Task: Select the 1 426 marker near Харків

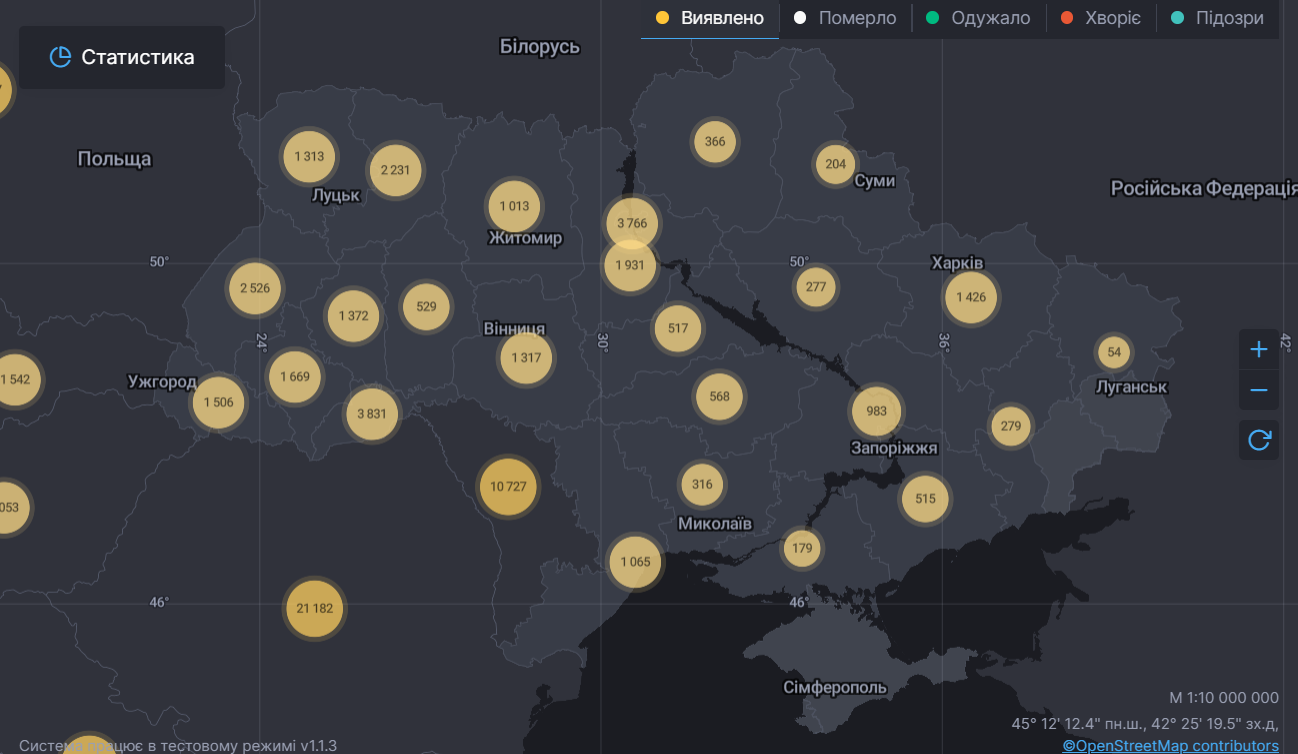Action: 971,297
